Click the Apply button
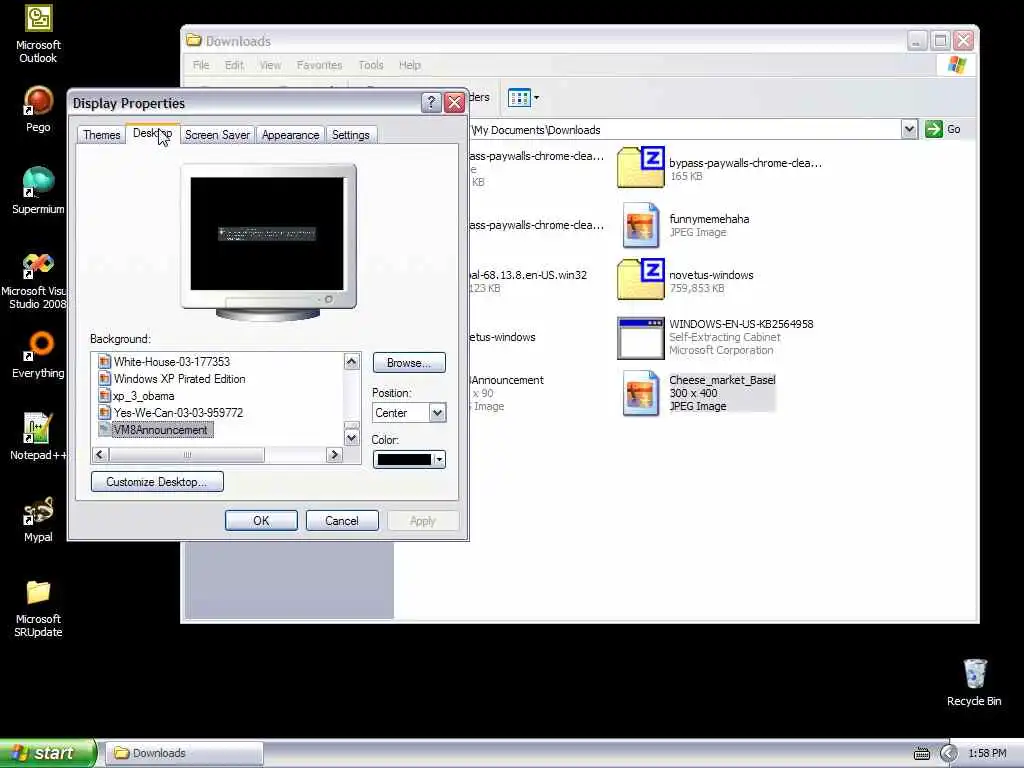The height and width of the screenshot is (768, 1024). tap(423, 520)
